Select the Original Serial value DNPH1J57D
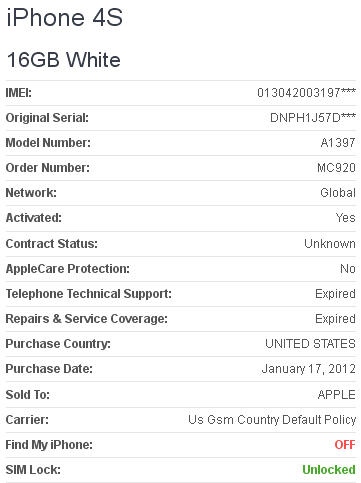The width and height of the screenshot is (361, 483). tap(313, 118)
